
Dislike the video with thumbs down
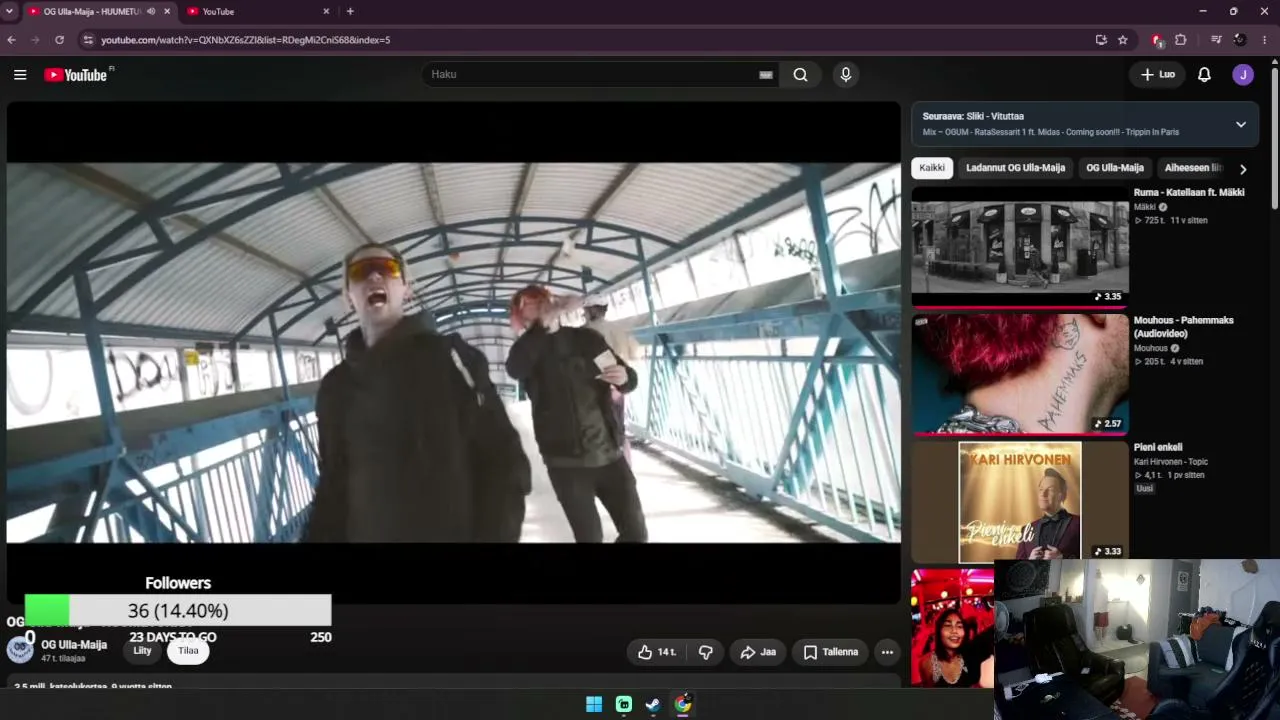tap(705, 652)
